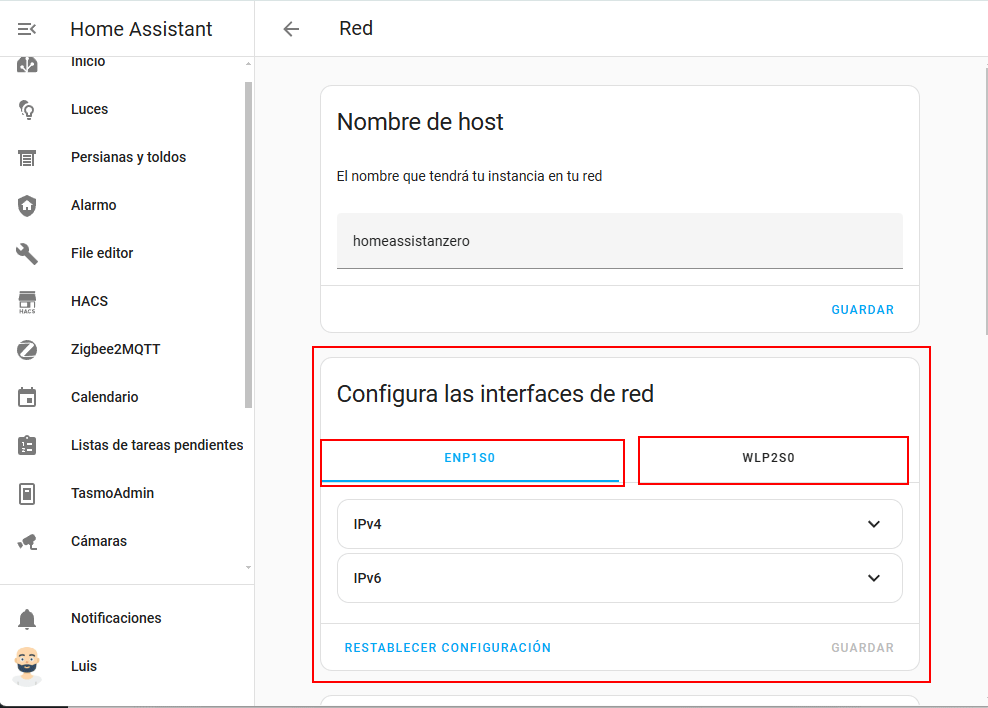This screenshot has width=988, height=708.
Task: Open the TasmoAdmin icon
Action: tap(27, 493)
